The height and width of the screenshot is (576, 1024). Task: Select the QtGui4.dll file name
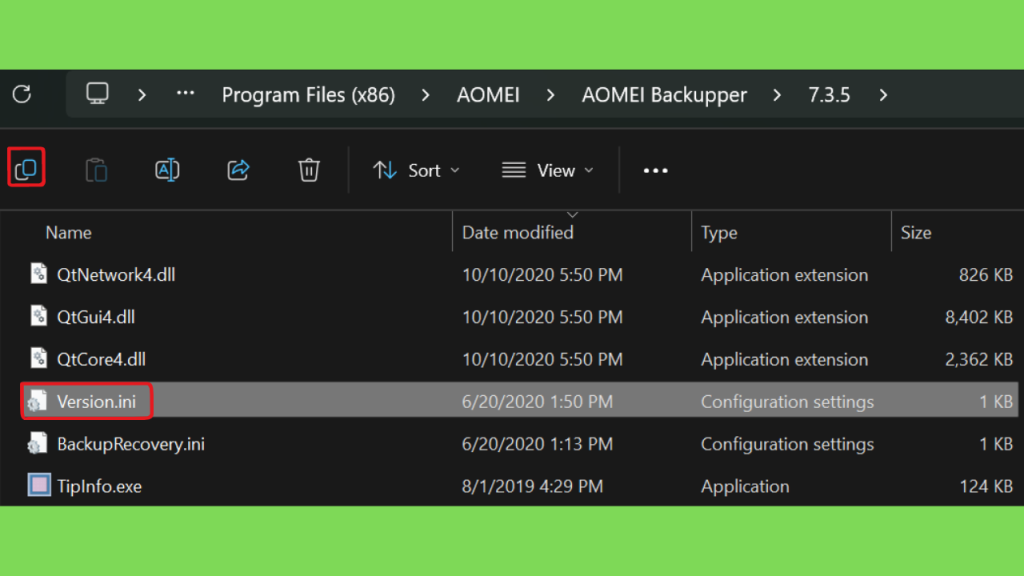click(x=95, y=317)
